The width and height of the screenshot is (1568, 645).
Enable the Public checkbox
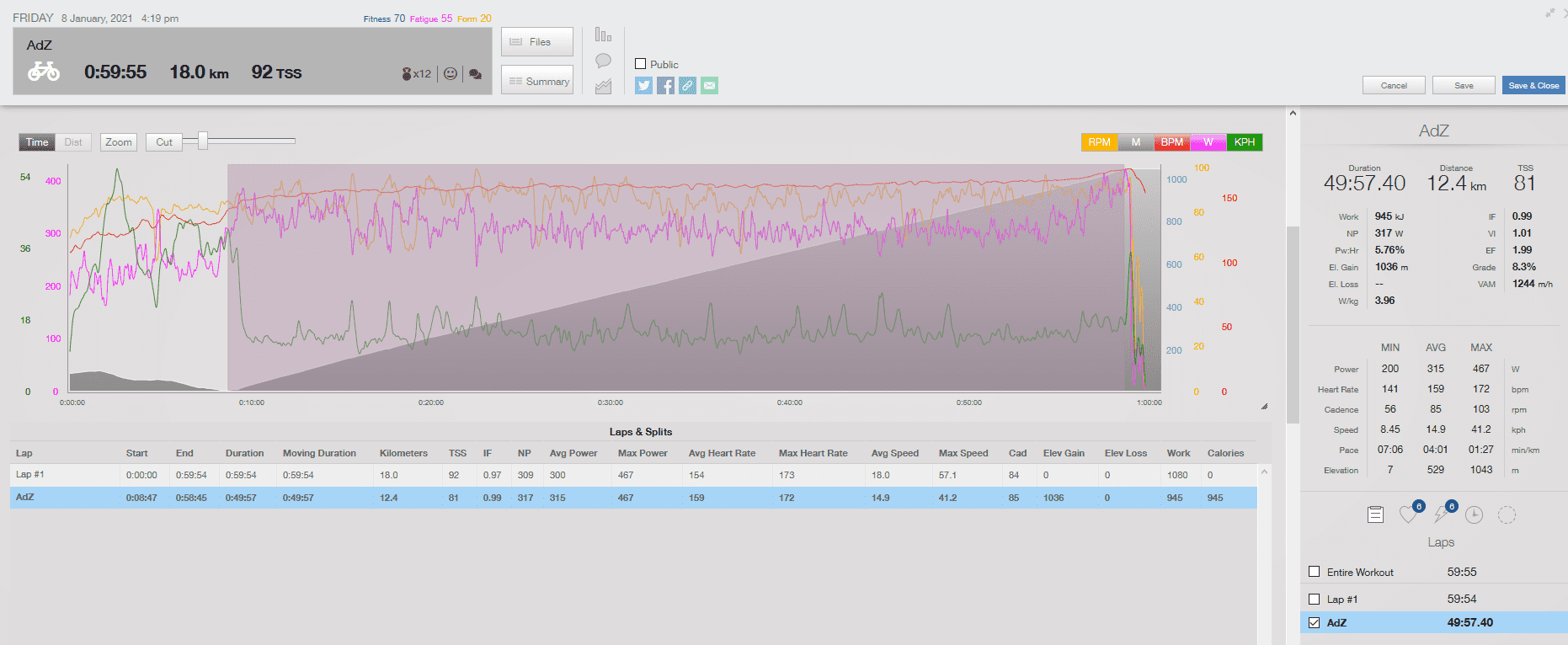641,64
